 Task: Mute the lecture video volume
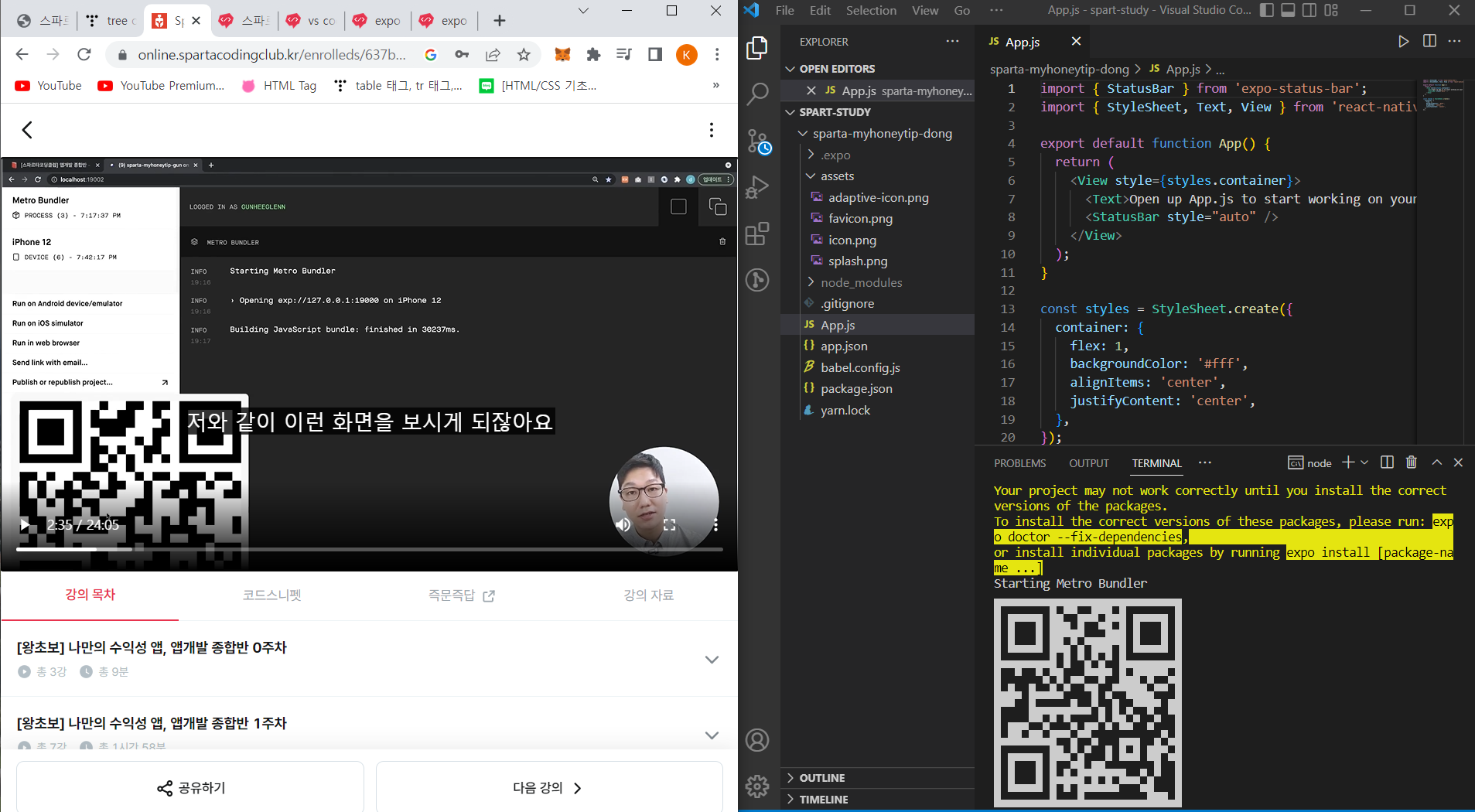(623, 525)
